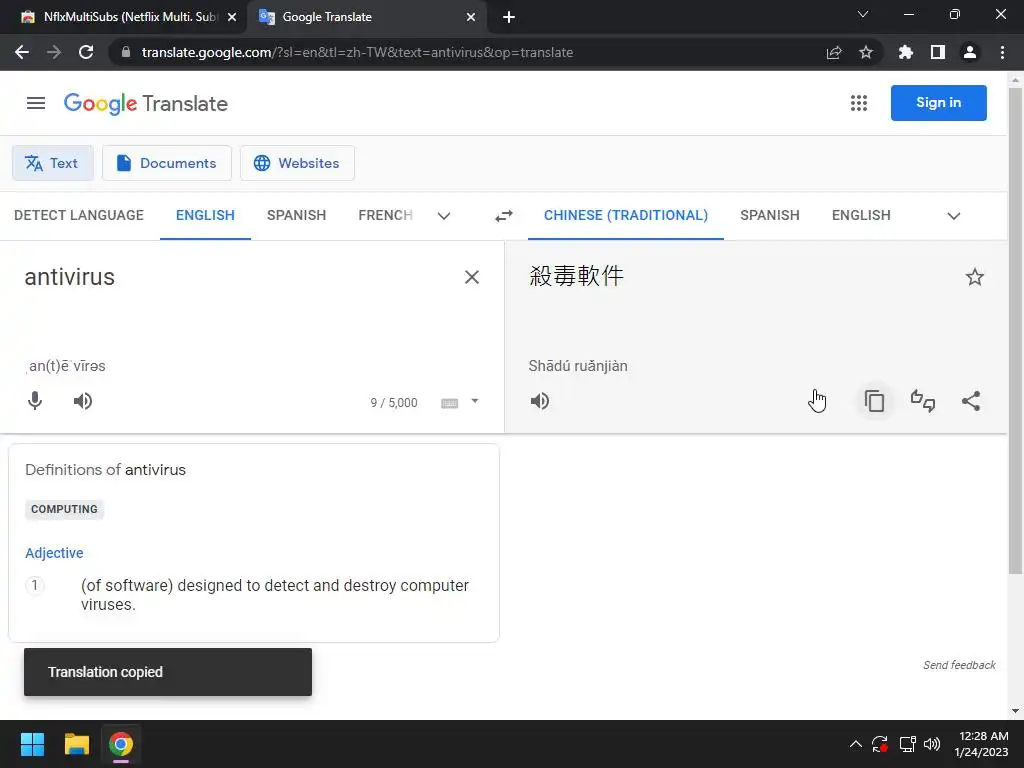Select Spanish as the target language
This screenshot has width=1024, height=768.
tap(769, 216)
